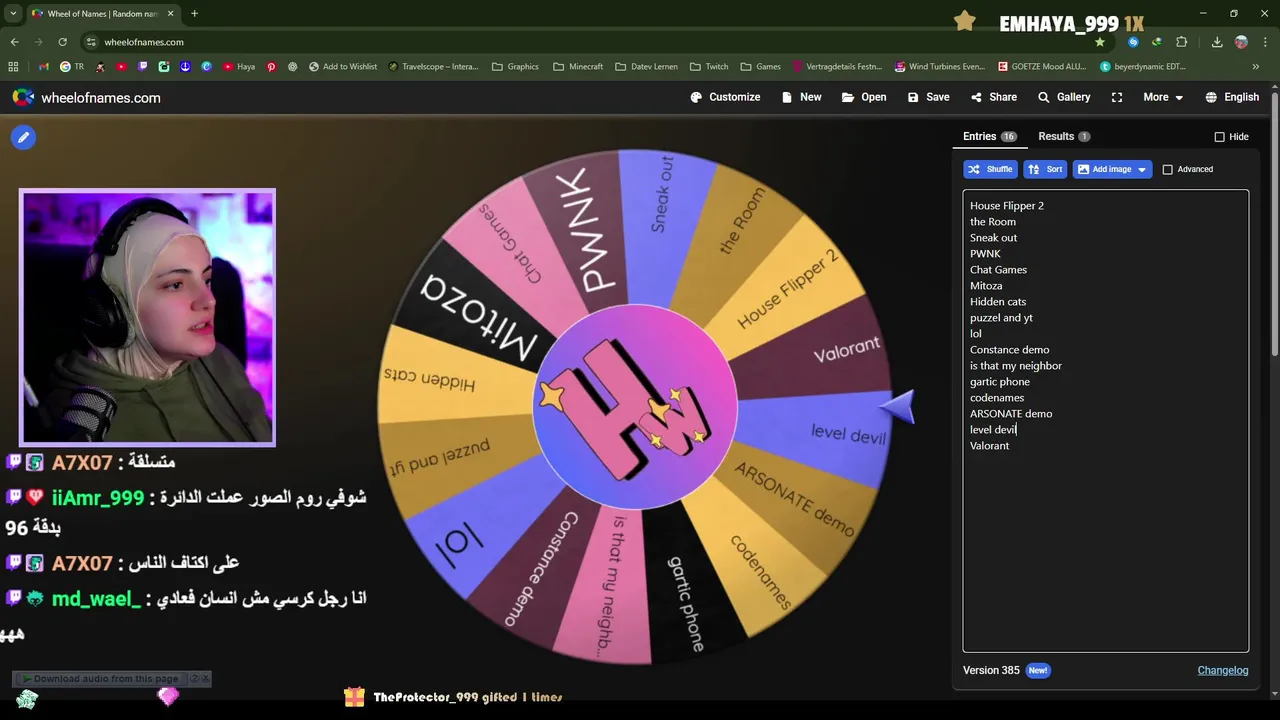The height and width of the screenshot is (720, 1280).
Task: Sort the entries alphabetically
Action: (1045, 169)
